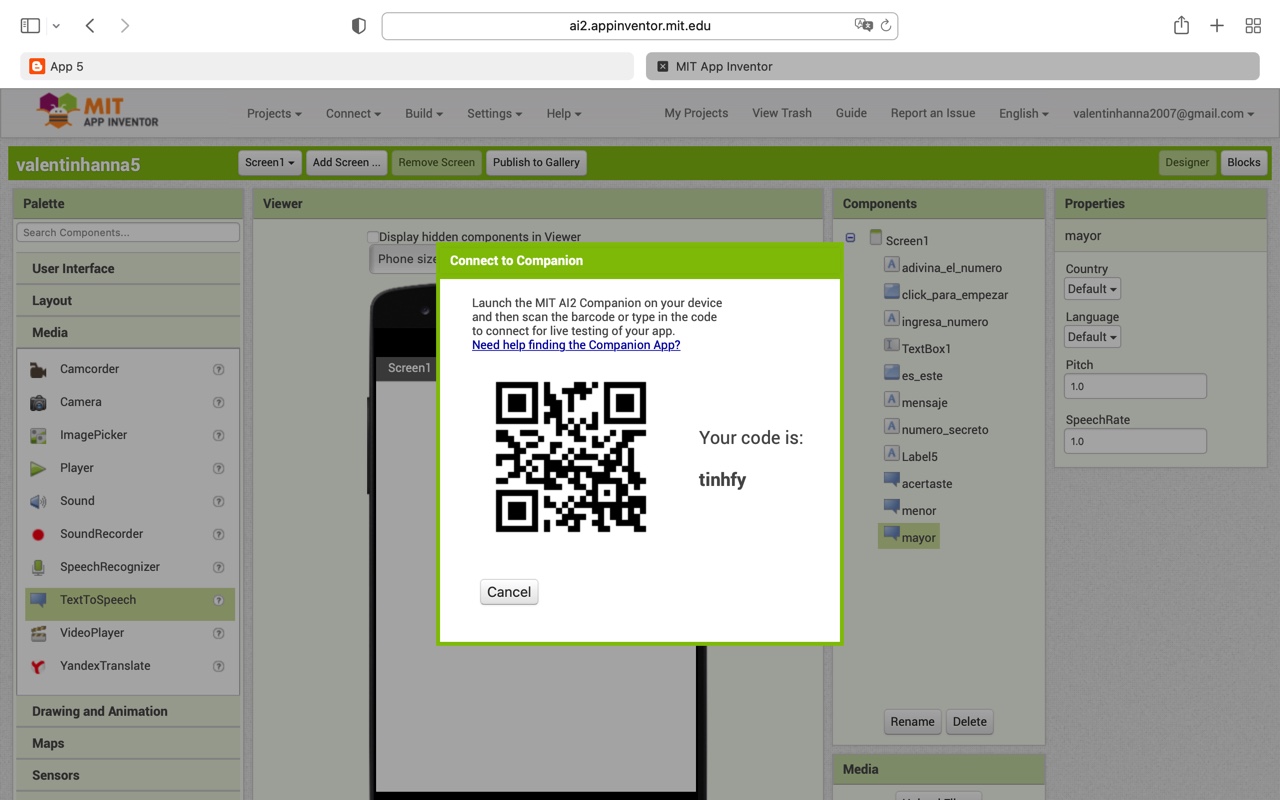This screenshot has width=1280, height=800.
Task: Toggle the Safari sidebar button
Action: pos(30,26)
